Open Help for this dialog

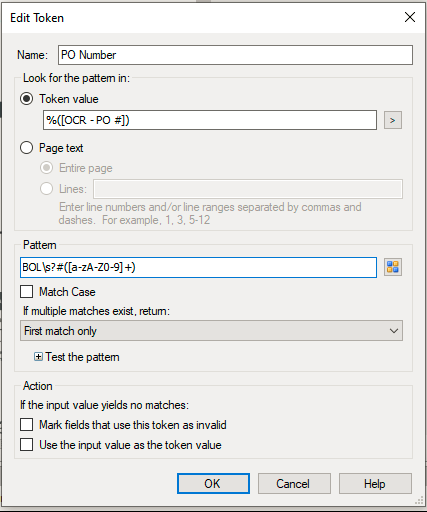[x=375, y=484]
